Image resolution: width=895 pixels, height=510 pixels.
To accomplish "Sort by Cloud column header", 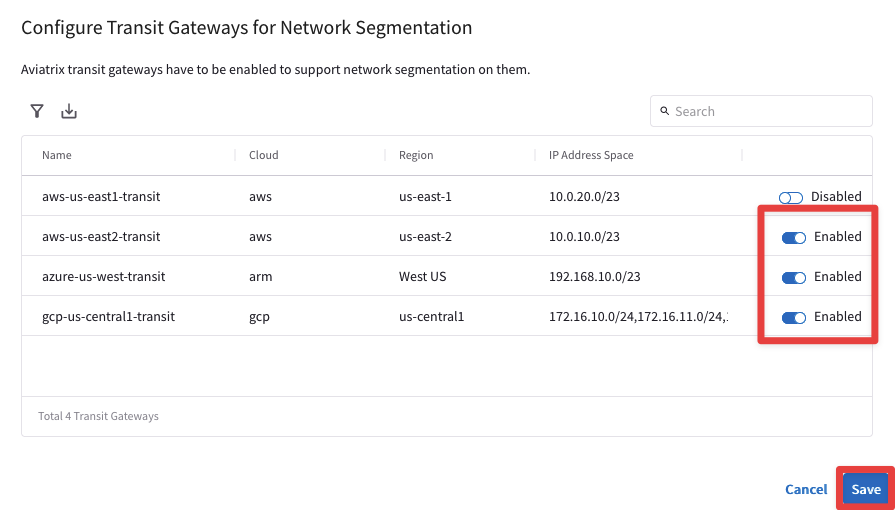I will coord(264,155).
